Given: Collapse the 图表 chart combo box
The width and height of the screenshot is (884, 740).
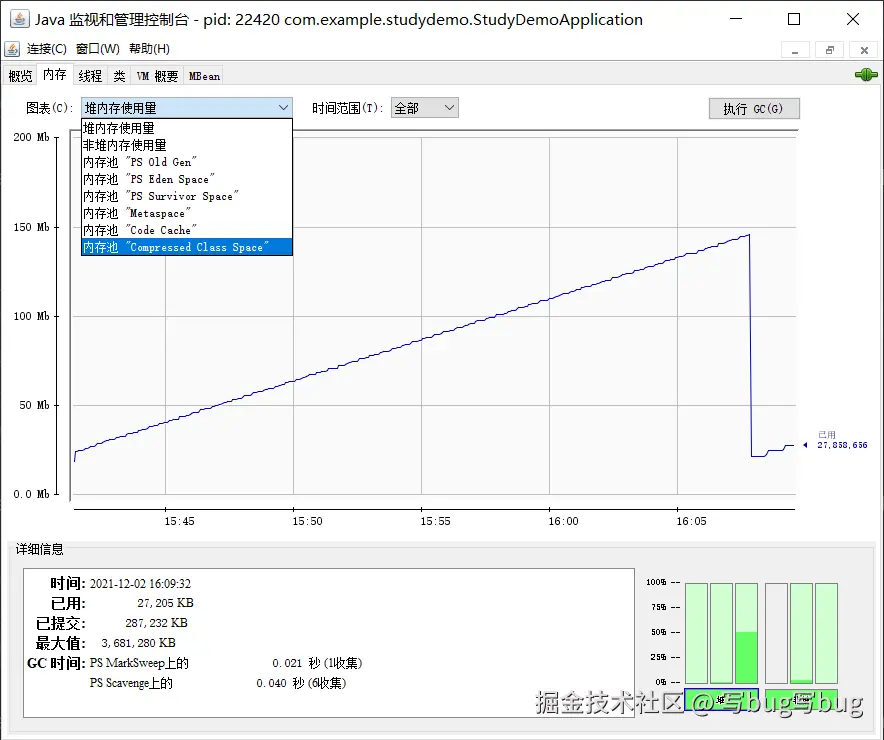Looking at the screenshot, I should click(187, 108).
